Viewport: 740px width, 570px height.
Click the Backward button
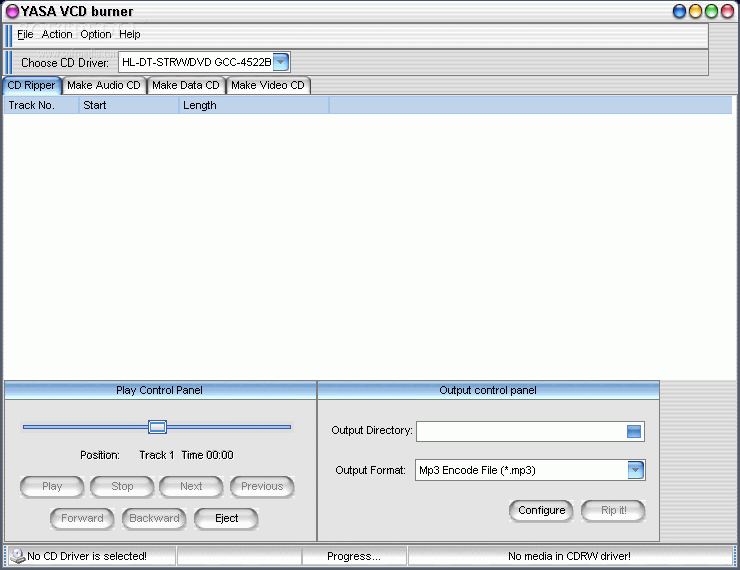pyautogui.click(x=154, y=519)
